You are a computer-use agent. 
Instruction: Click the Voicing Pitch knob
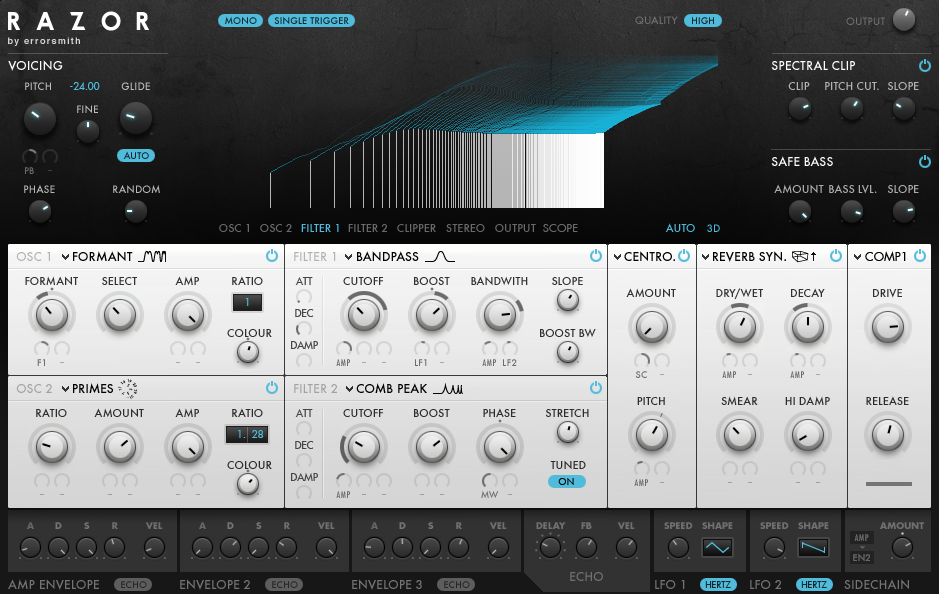click(x=40, y=118)
